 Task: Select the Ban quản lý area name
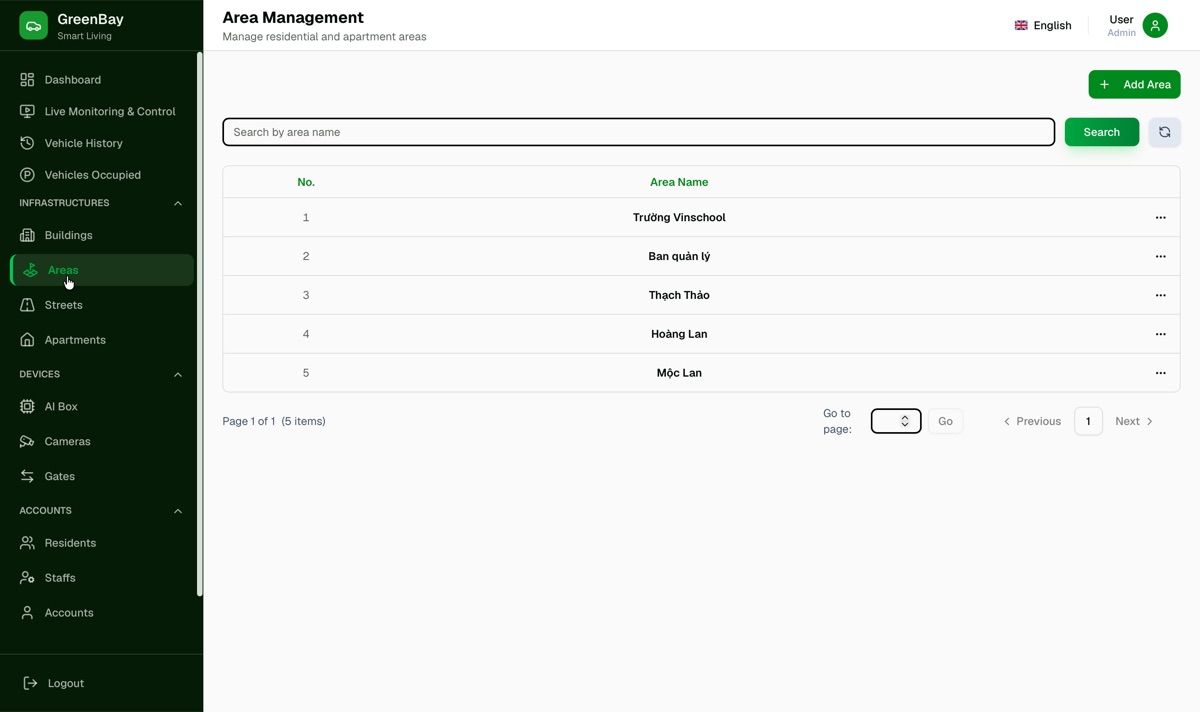click(x=679, y=257)
